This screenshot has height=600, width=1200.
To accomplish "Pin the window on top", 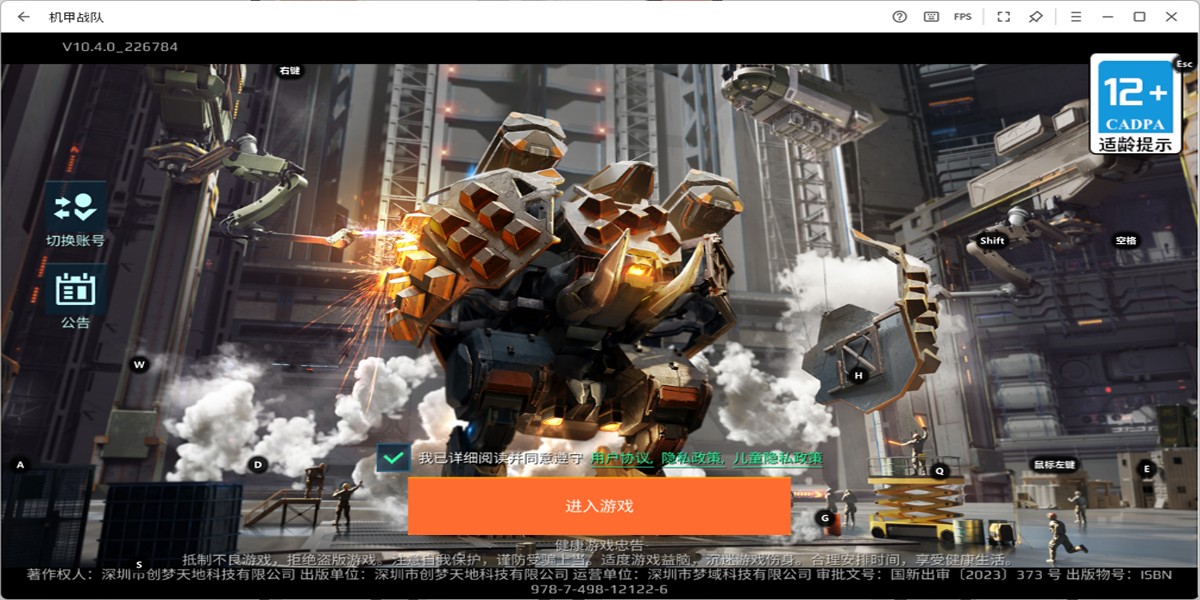I will [x=1036, y=17].
